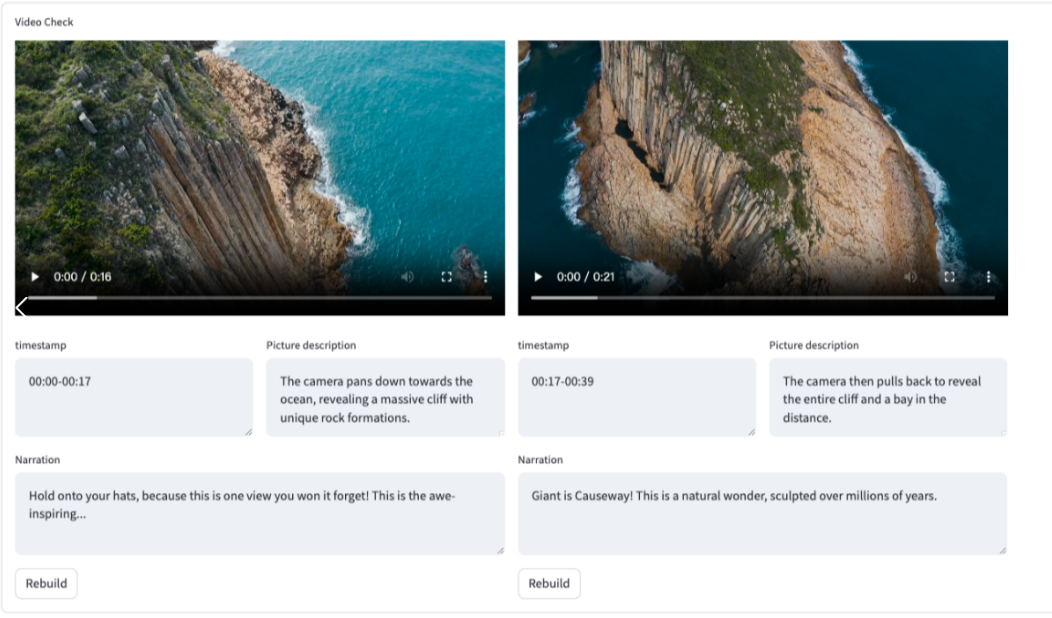This screenshot has height=618, width=1052.
Task: Click the left video time 0:00 / 0:16
Action: pos(83,276)
